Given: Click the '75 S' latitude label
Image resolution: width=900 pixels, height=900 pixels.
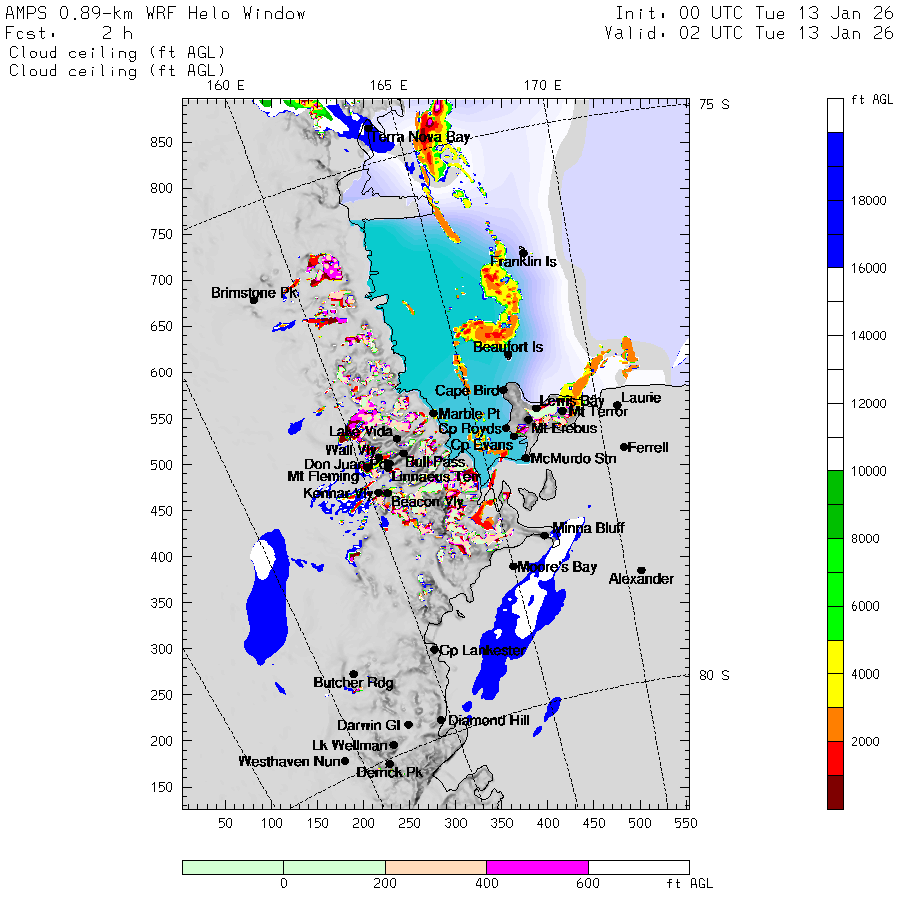Looking at the screenshot, I should pyautogui.click(x=715, y=104).
